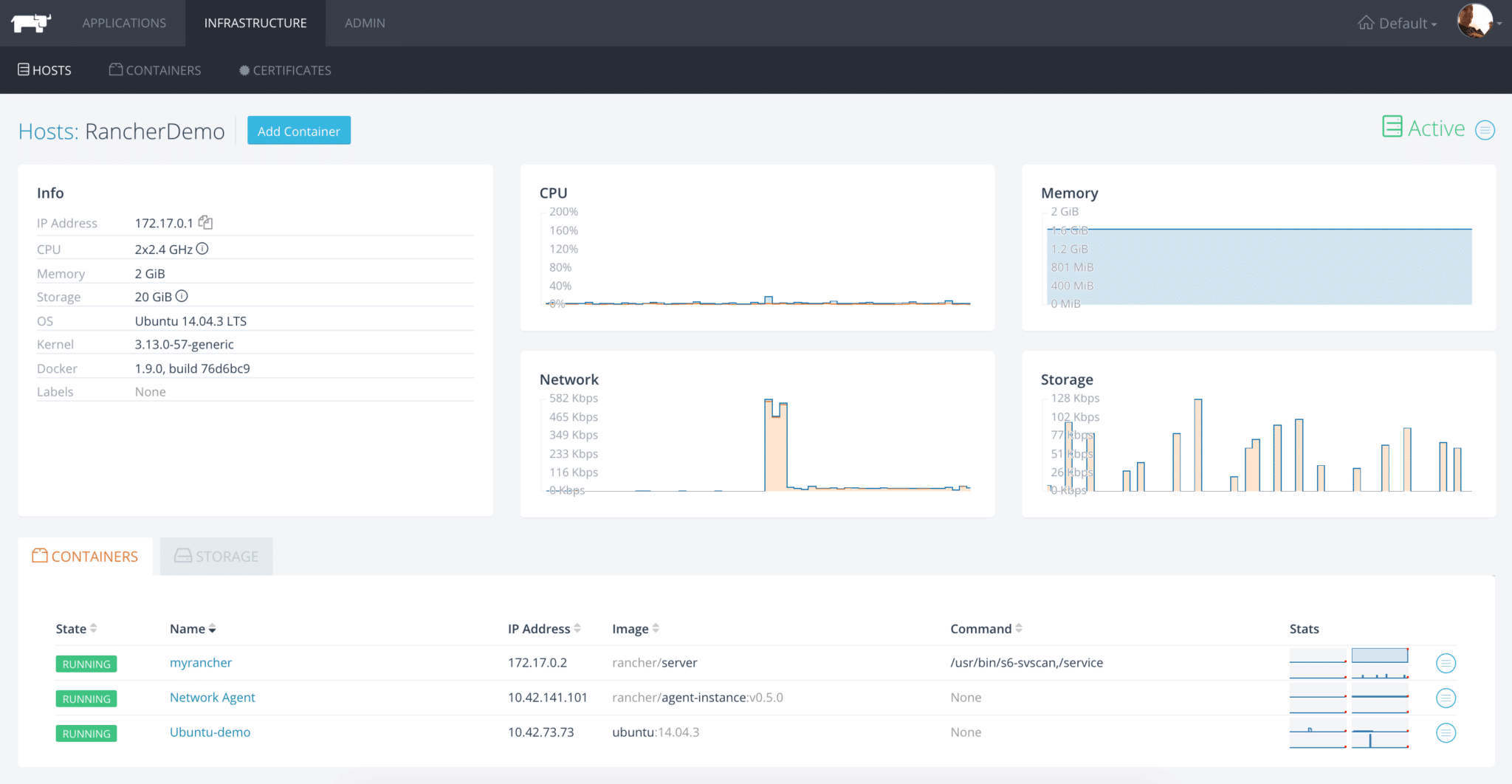Open actions menu for myrancher container
The height and width of the screenshot is (784, 1512).
click(1446, 663)
